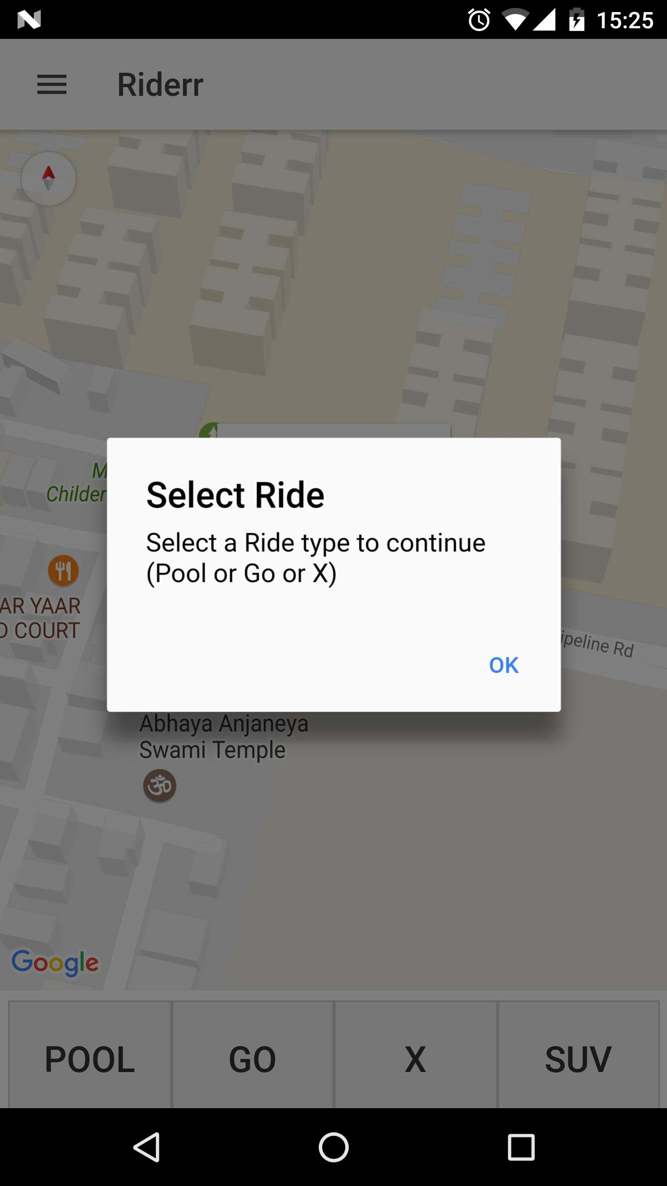Tap the Abhaya Anjaneya Swami Temple label
Image resolution: width=667 pixels, height=1186 pixels.
pyautogui.click(x=224, y=737)
